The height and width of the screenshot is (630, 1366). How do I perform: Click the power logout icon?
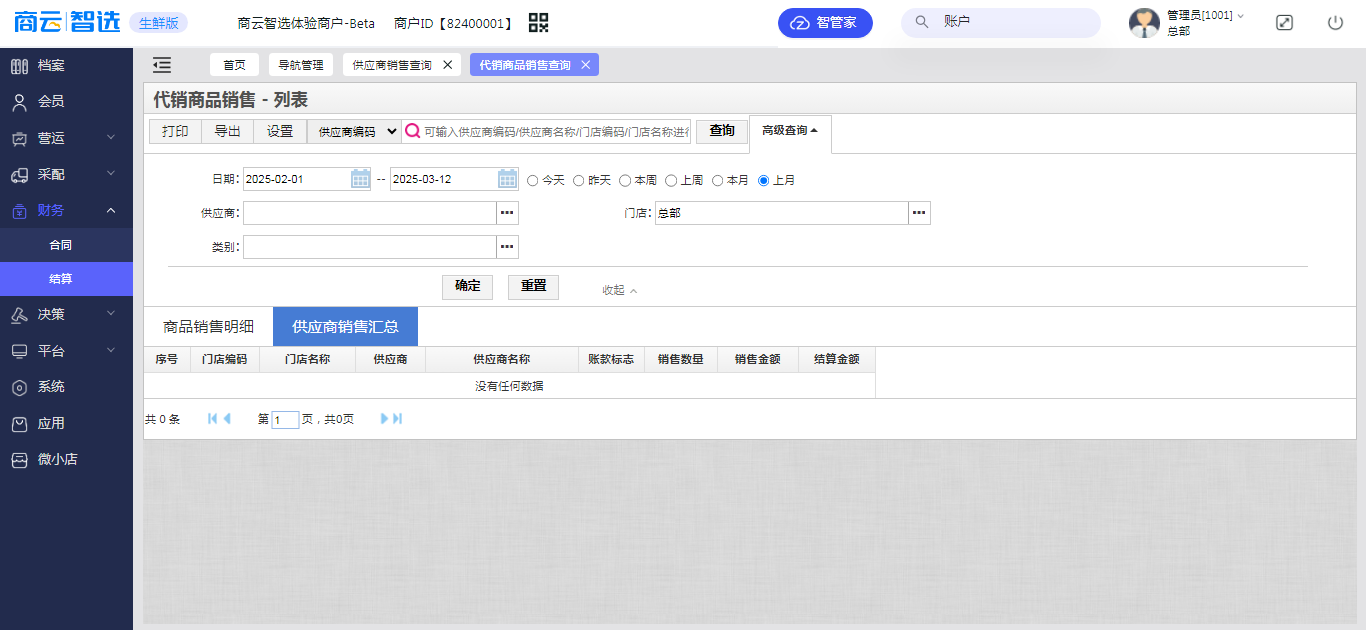click(x=1335, y=23)
